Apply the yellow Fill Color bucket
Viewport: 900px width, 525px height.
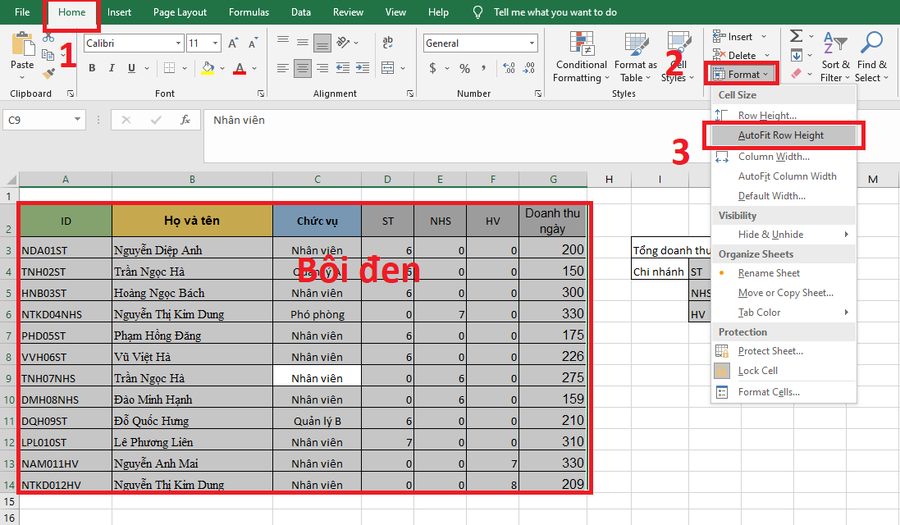click(208, 68)
